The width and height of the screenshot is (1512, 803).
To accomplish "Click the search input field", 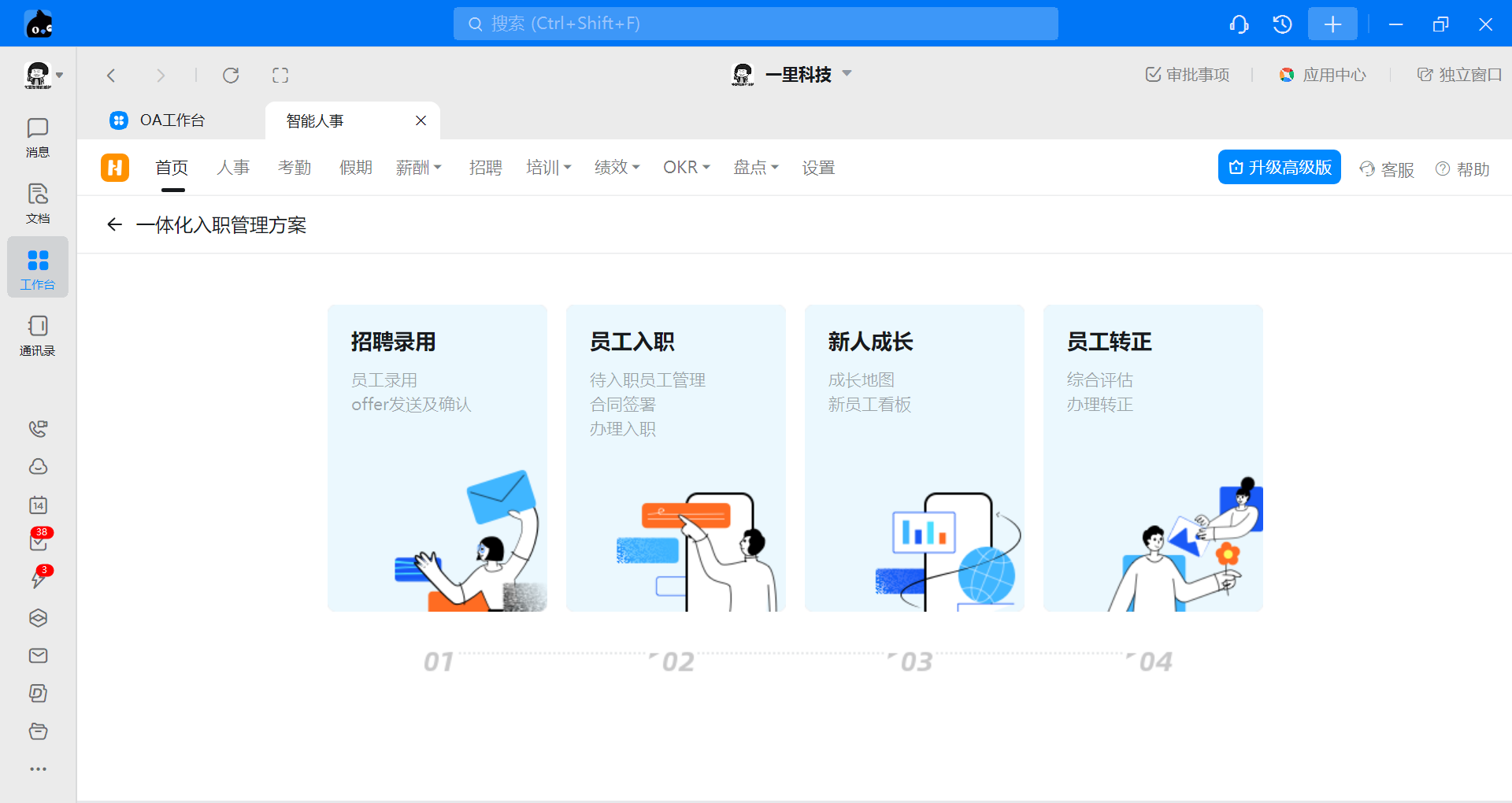I will (x=755, y=24).
